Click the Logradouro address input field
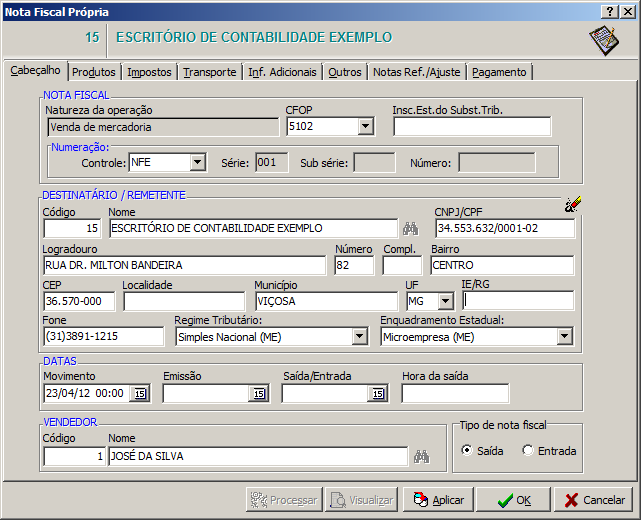The image size is (641, 520). click(x=185, y=265)
